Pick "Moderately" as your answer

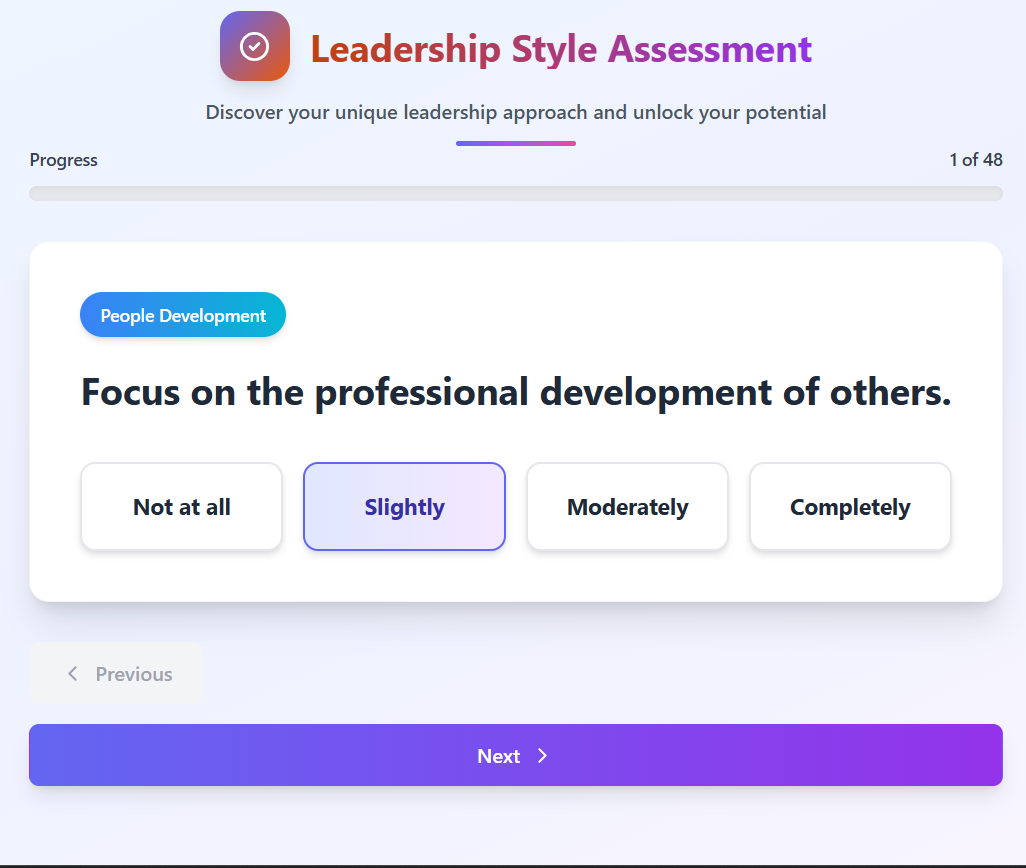click(627, 507)
